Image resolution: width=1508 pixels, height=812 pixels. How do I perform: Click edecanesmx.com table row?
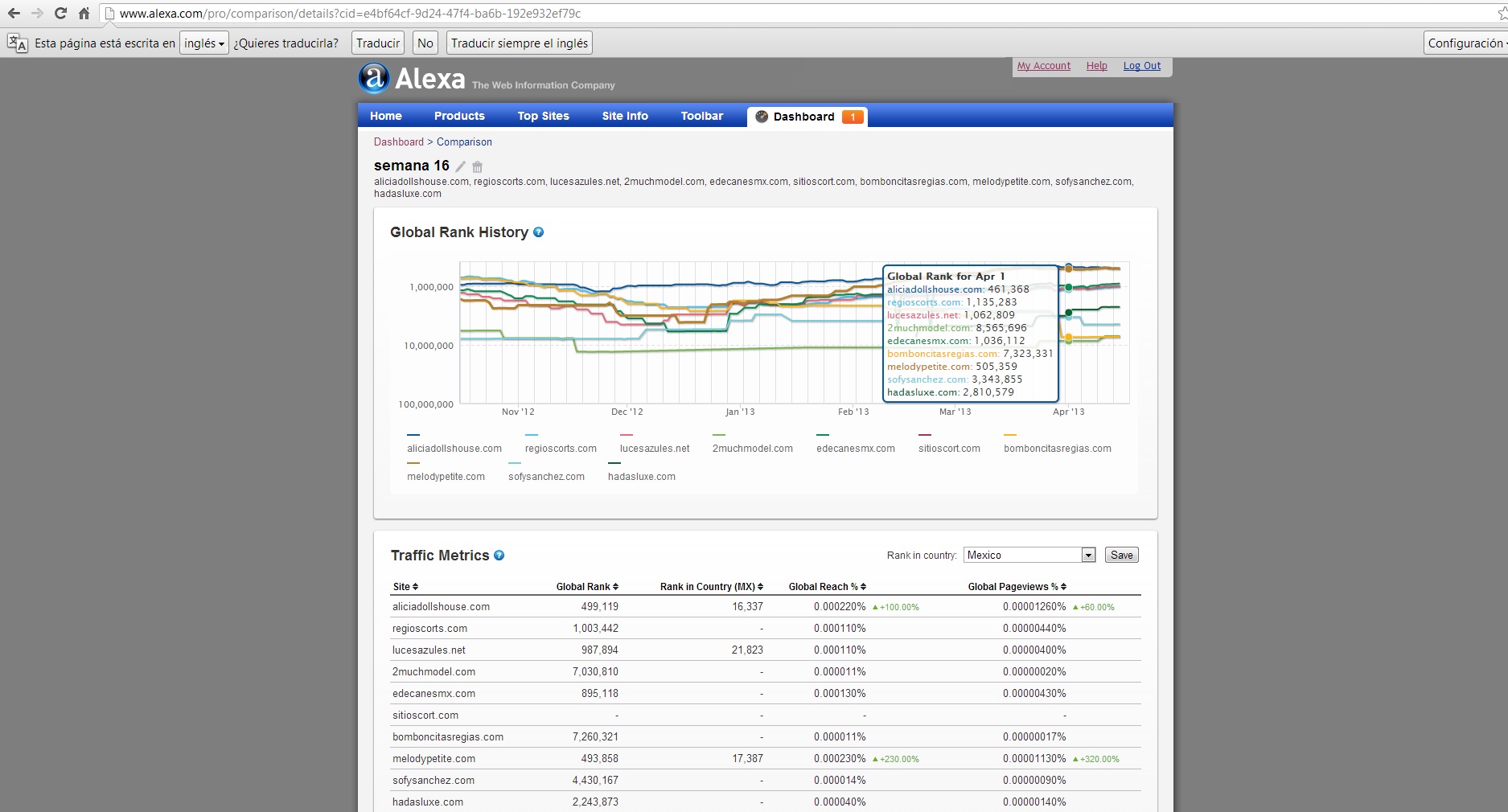(766, 694)
